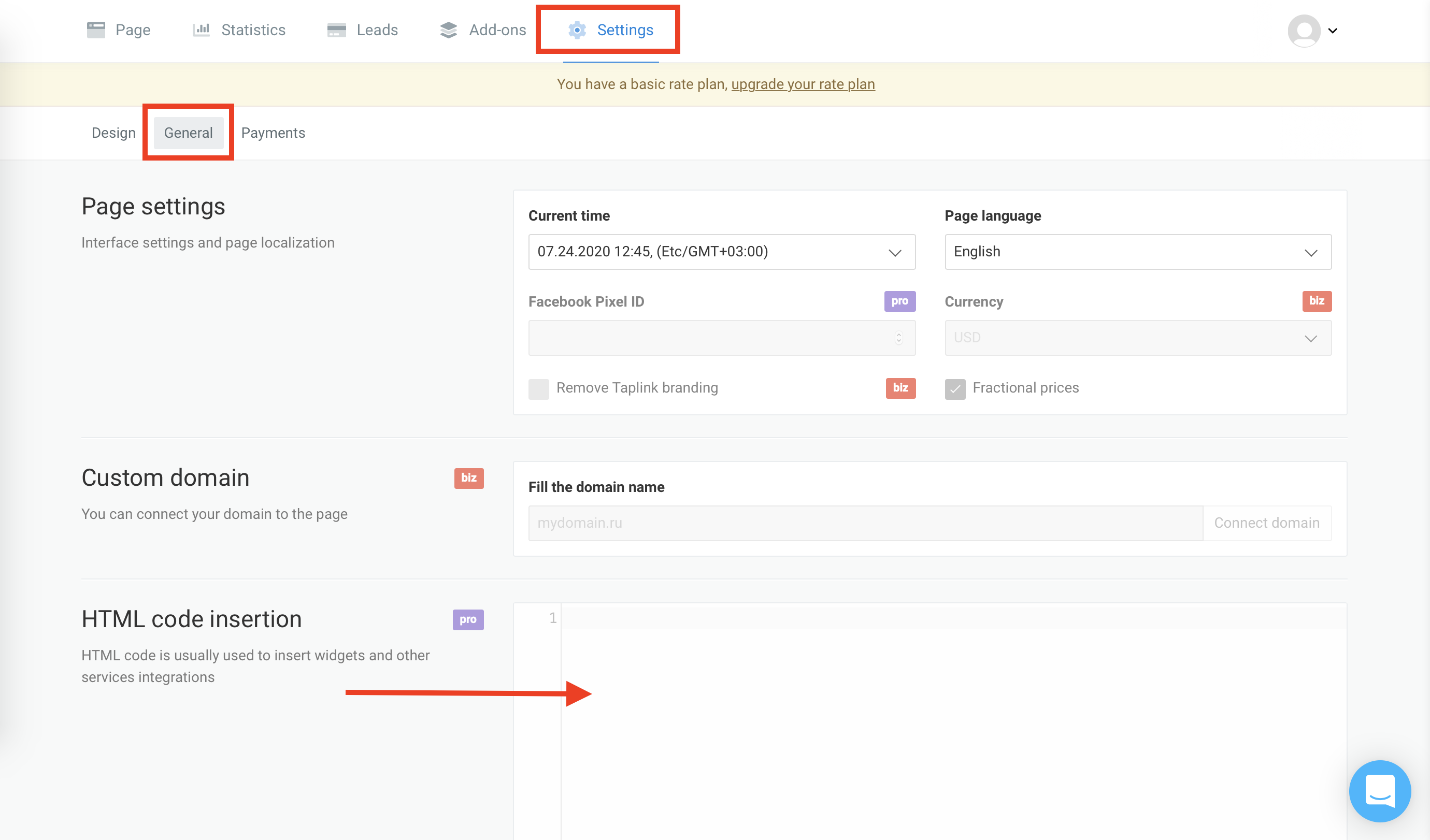Screen dimensions: 1430x840
Task: Open the user avatar profile menu
Action: pos(1304,31)
